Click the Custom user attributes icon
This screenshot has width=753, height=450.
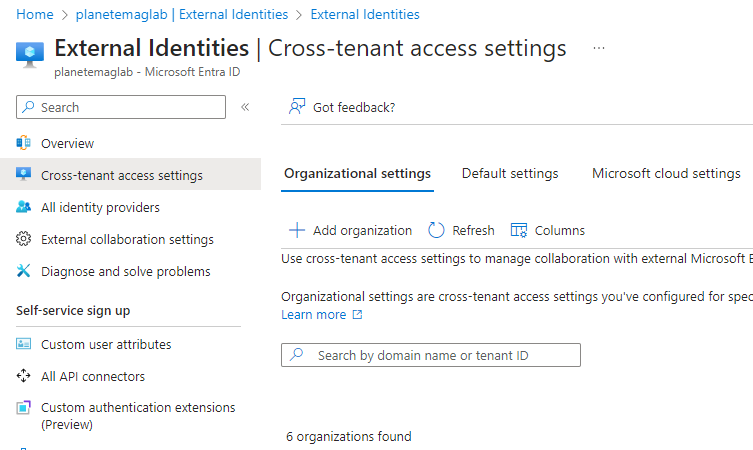[x=24, y=344]
